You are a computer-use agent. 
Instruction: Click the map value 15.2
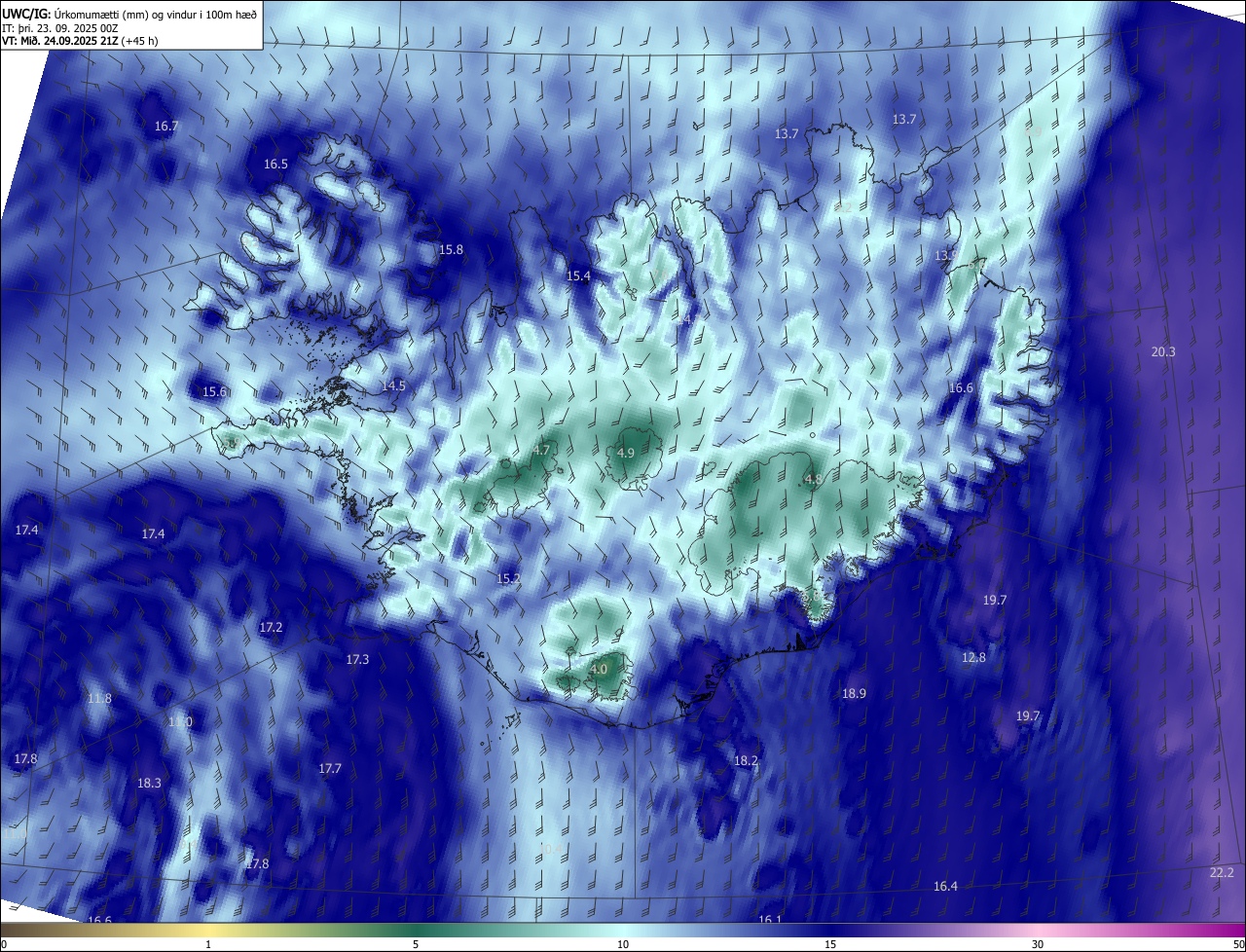508,578
